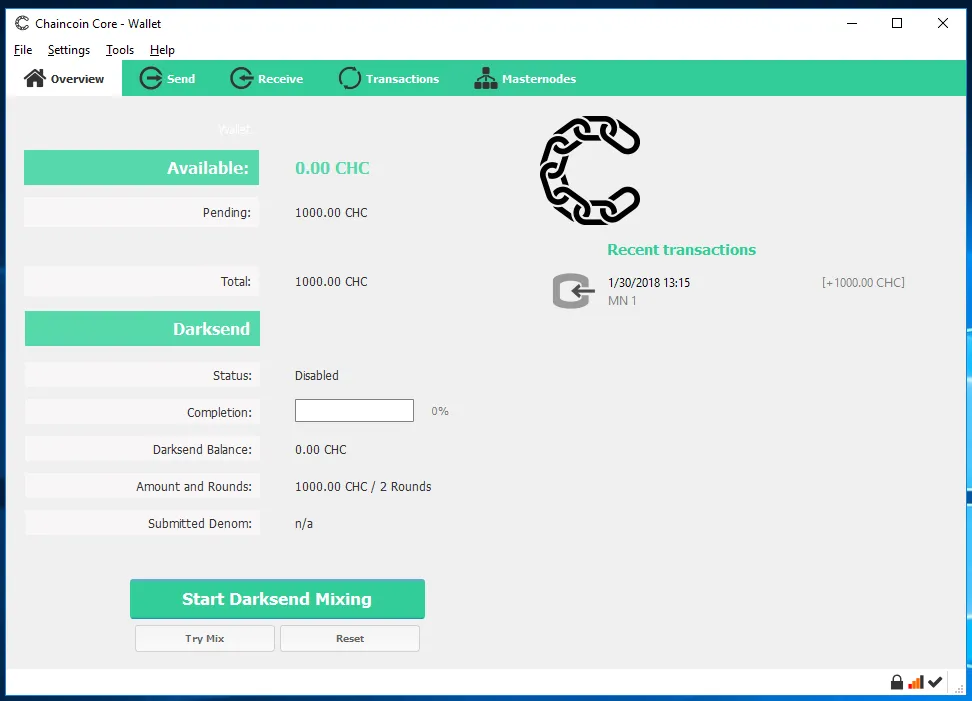Click the wallet lock status icon
Screen dimensions: 972x701
click(896, 682)
